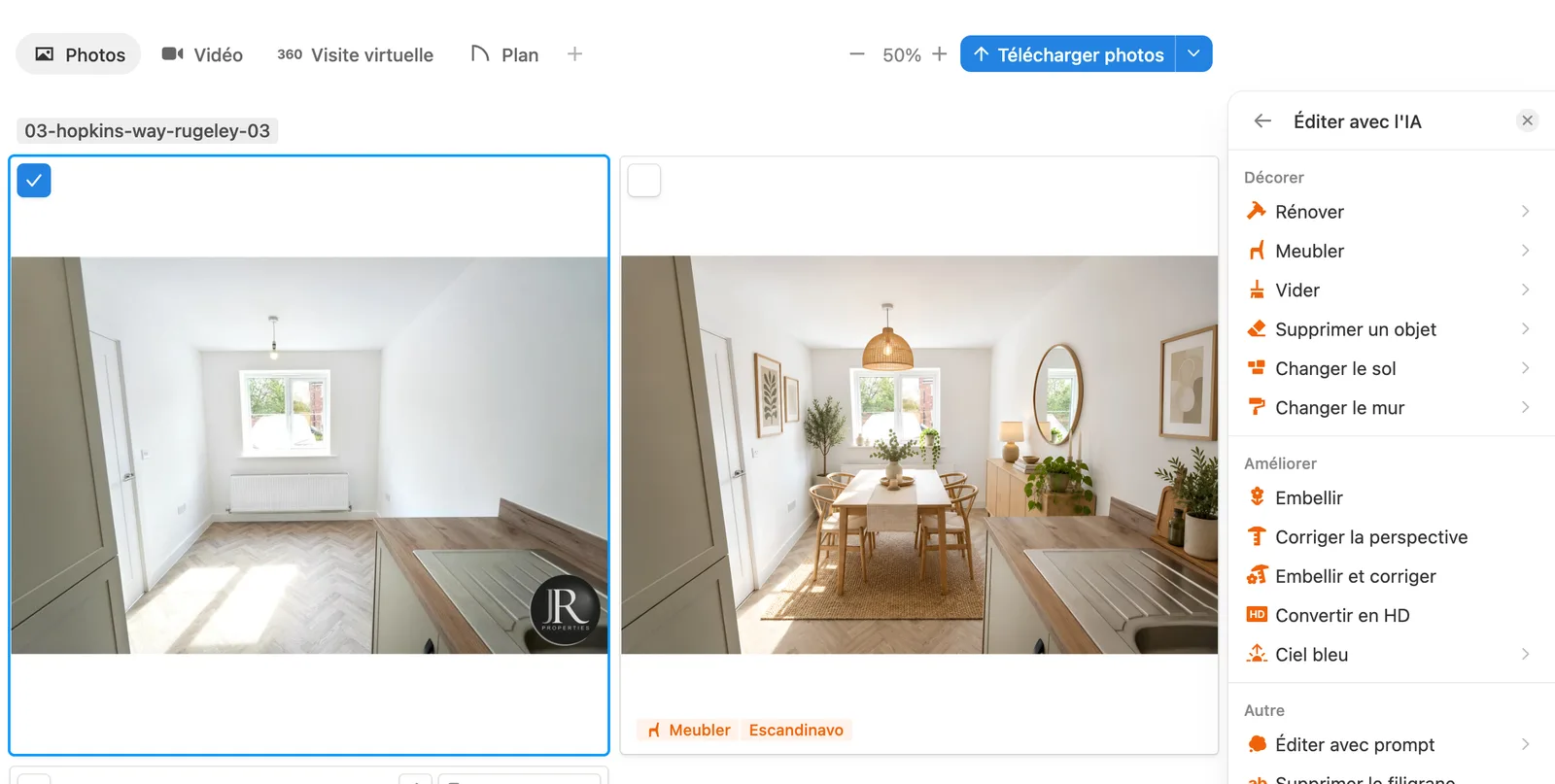Viewport: 1555px width, 784px height.
Task: Click the Éditer avec prompt icon
Action: [1257, 744]
